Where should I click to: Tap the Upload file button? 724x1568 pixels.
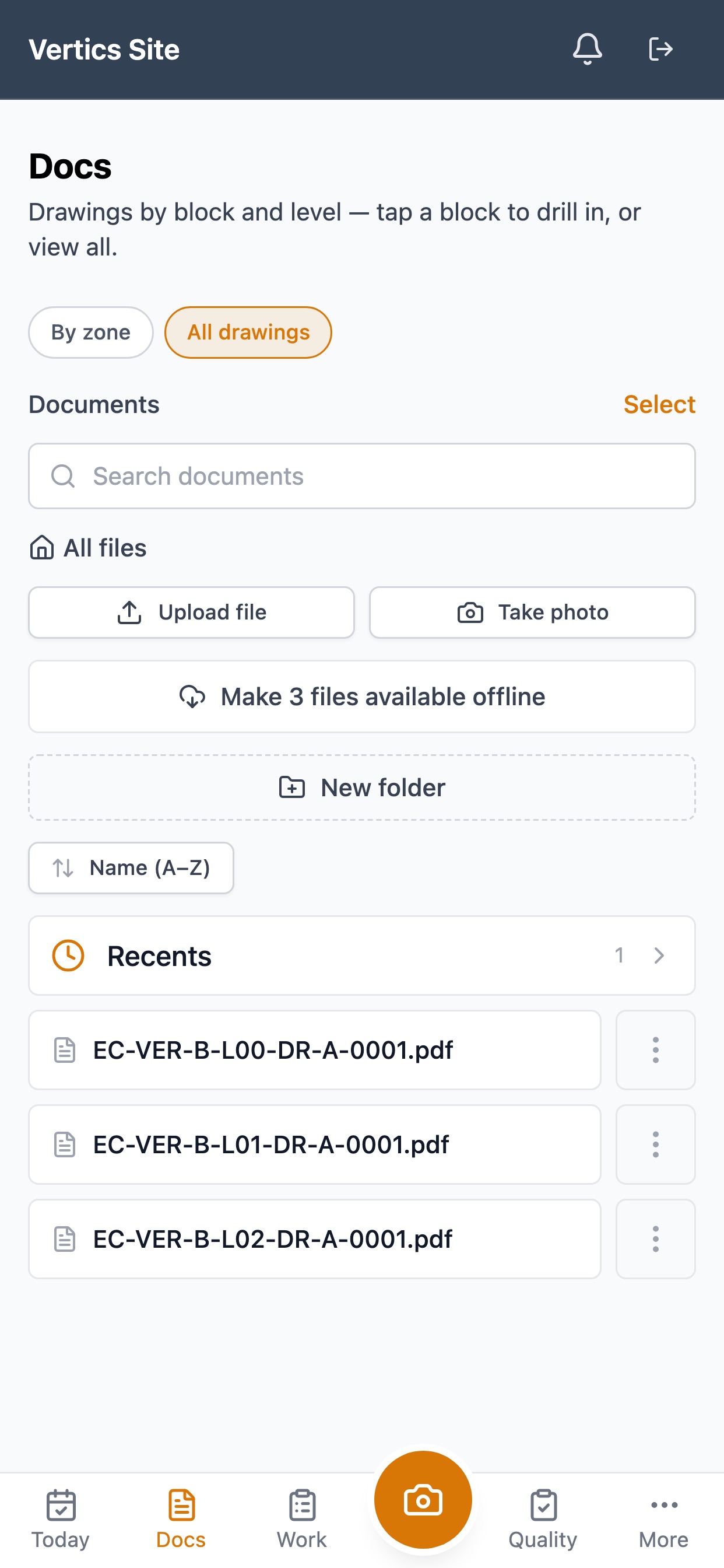point(192,612)
